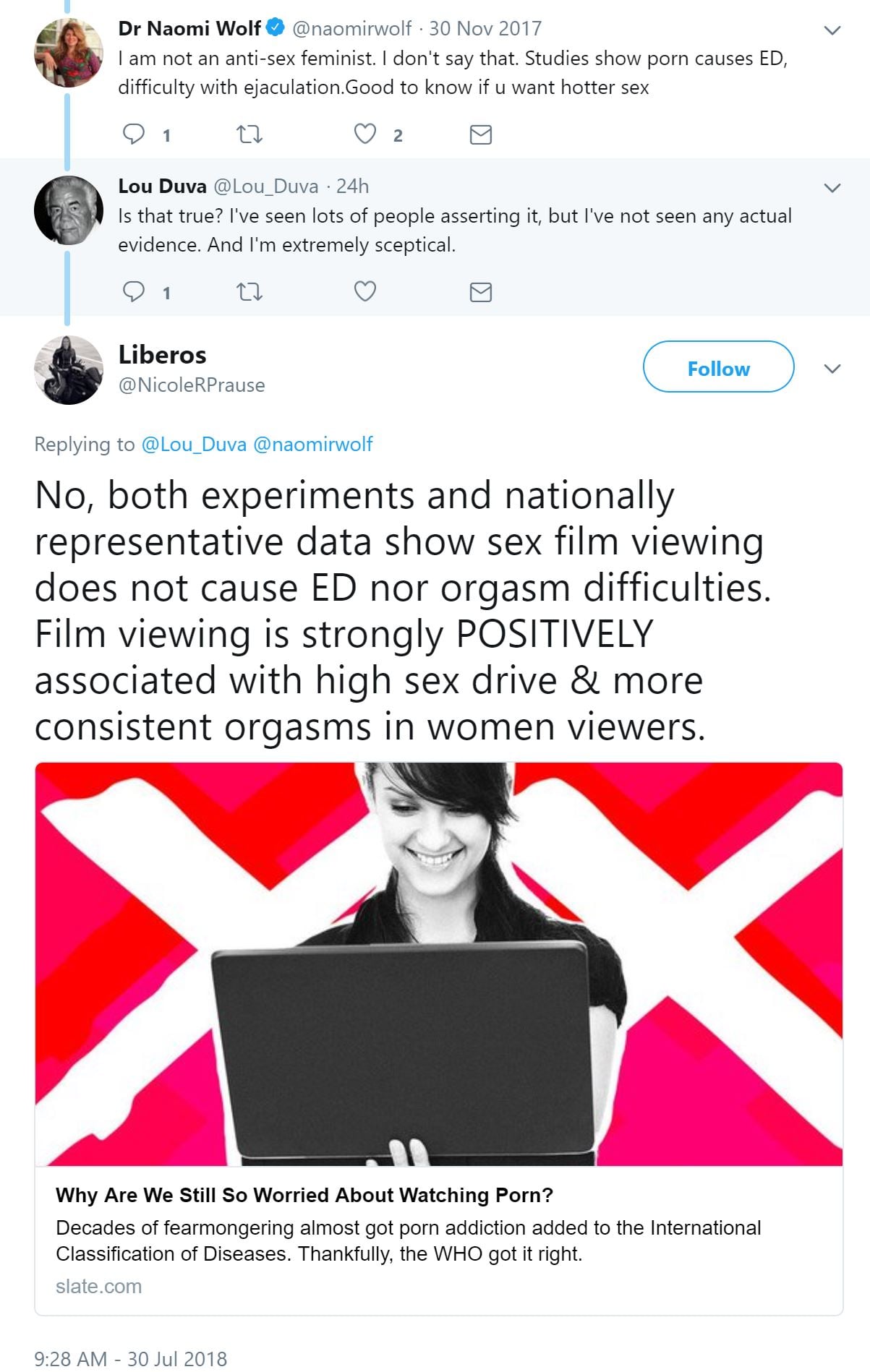Image resolution: width=870 pixels, height=1372 pixels.
Task: Share Lou Duva's tweet via message envelope
Action: tap(481, 292)
